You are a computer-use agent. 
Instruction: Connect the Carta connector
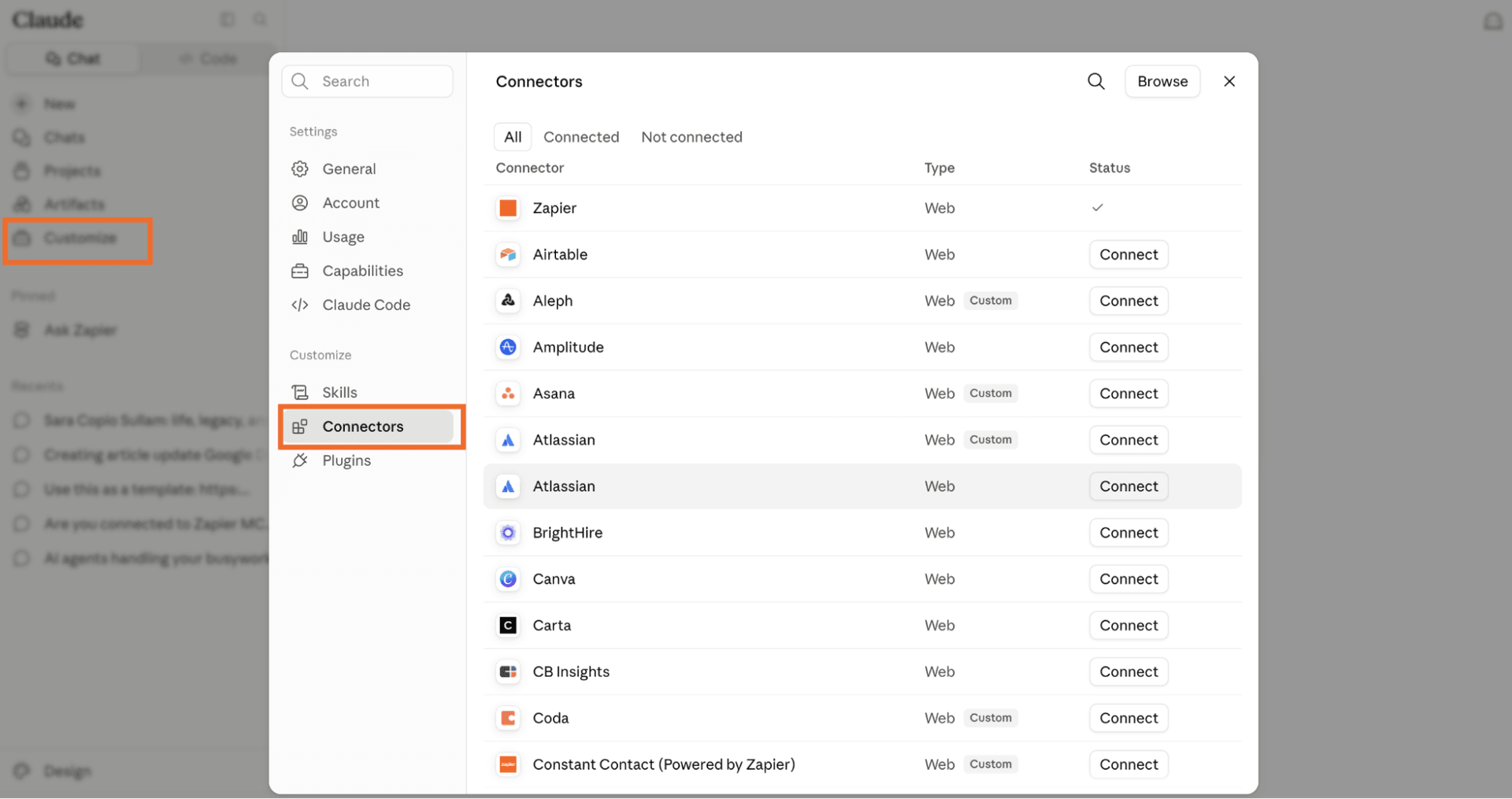[x=1128, y=626]
